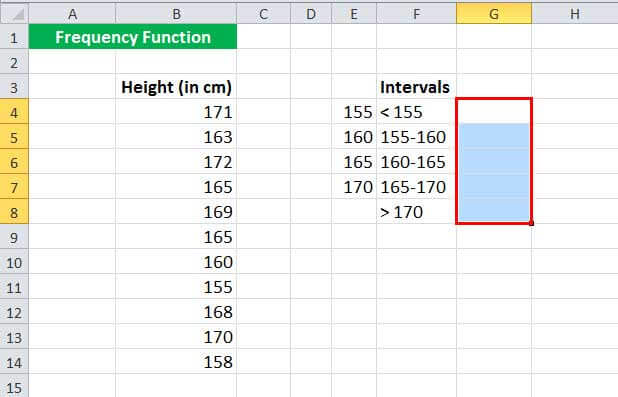Select height cell with 171
The height and width of the screenshot is (397, 618).
coord(176,112)
